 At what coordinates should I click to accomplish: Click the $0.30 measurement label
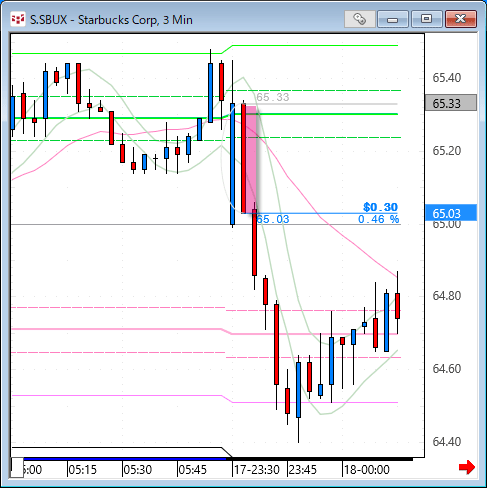click(380, 207)
